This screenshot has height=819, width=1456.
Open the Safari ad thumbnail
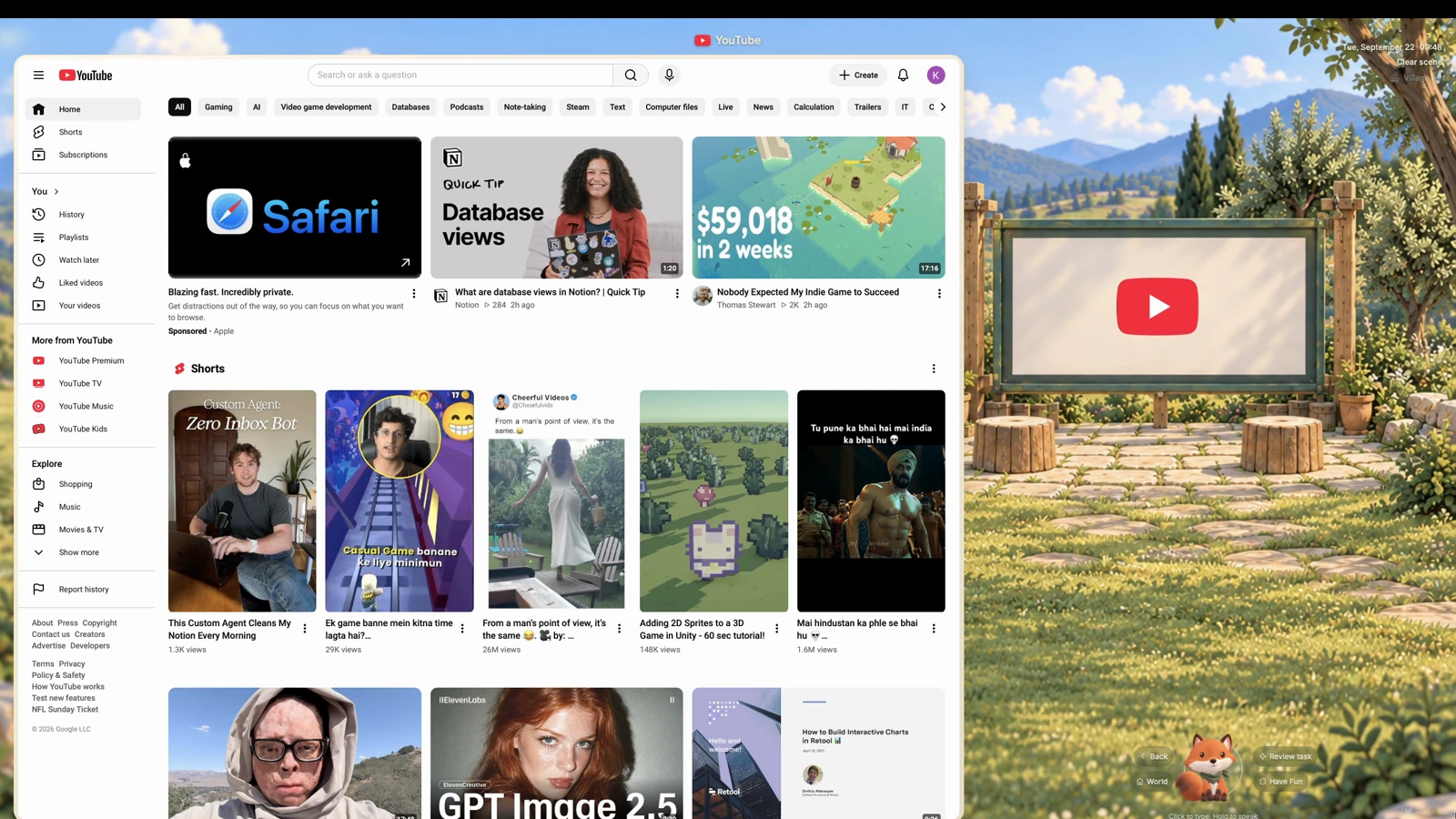(295, 207)
